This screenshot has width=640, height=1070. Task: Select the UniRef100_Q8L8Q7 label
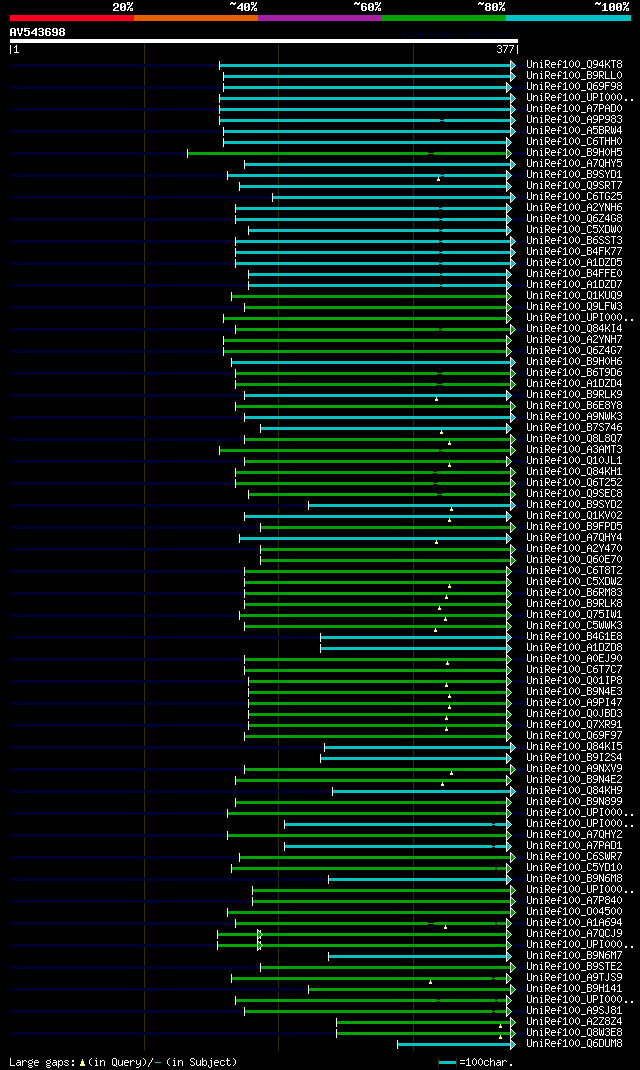(574, 438)
